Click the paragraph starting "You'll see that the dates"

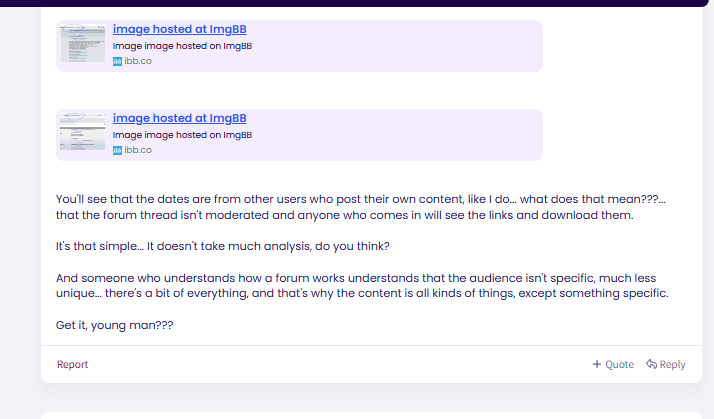pos(361,207)
